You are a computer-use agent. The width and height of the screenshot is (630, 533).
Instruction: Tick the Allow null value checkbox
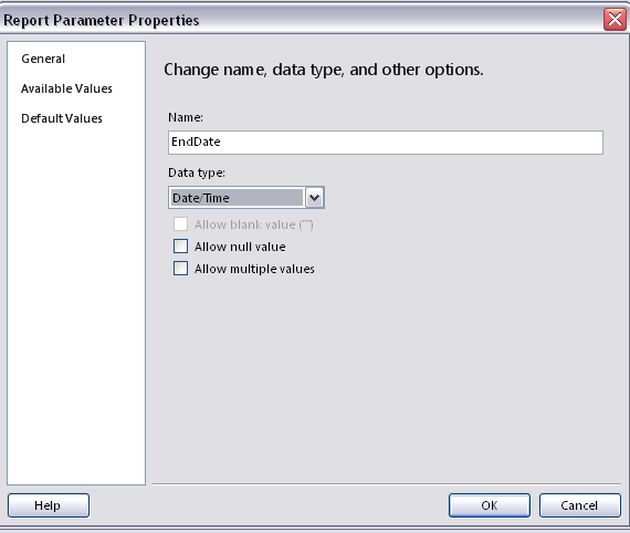181,247
